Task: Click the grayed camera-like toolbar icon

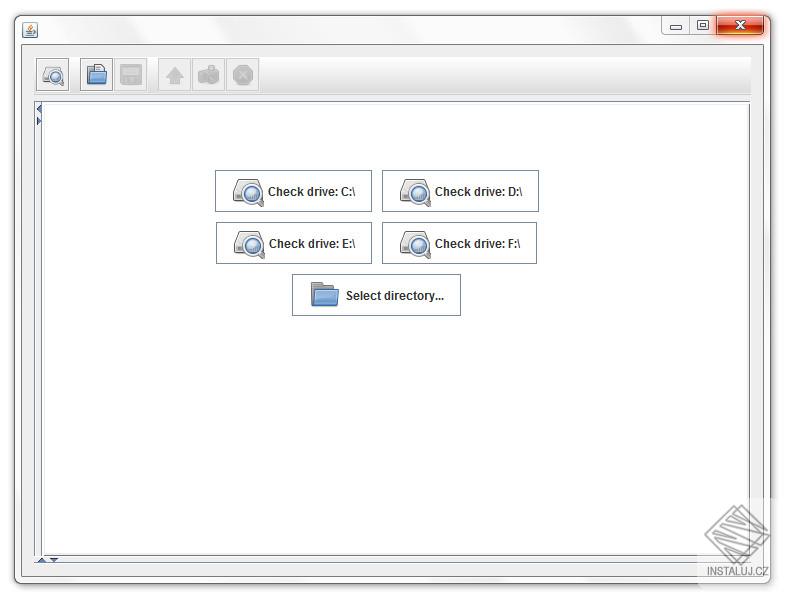Action: 209,75
